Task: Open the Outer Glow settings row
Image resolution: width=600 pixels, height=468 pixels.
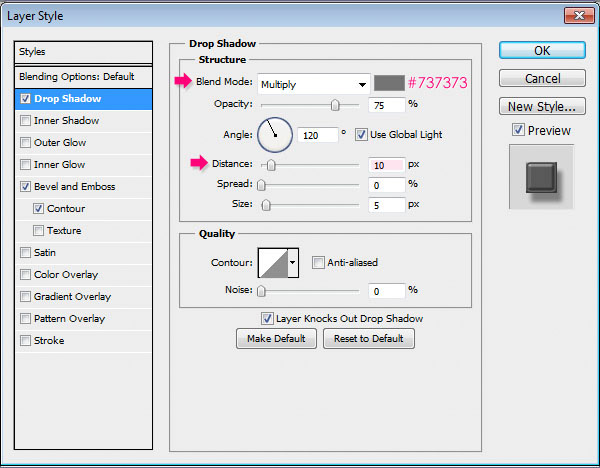Action: pyautogui.click(x=83, y=143)
